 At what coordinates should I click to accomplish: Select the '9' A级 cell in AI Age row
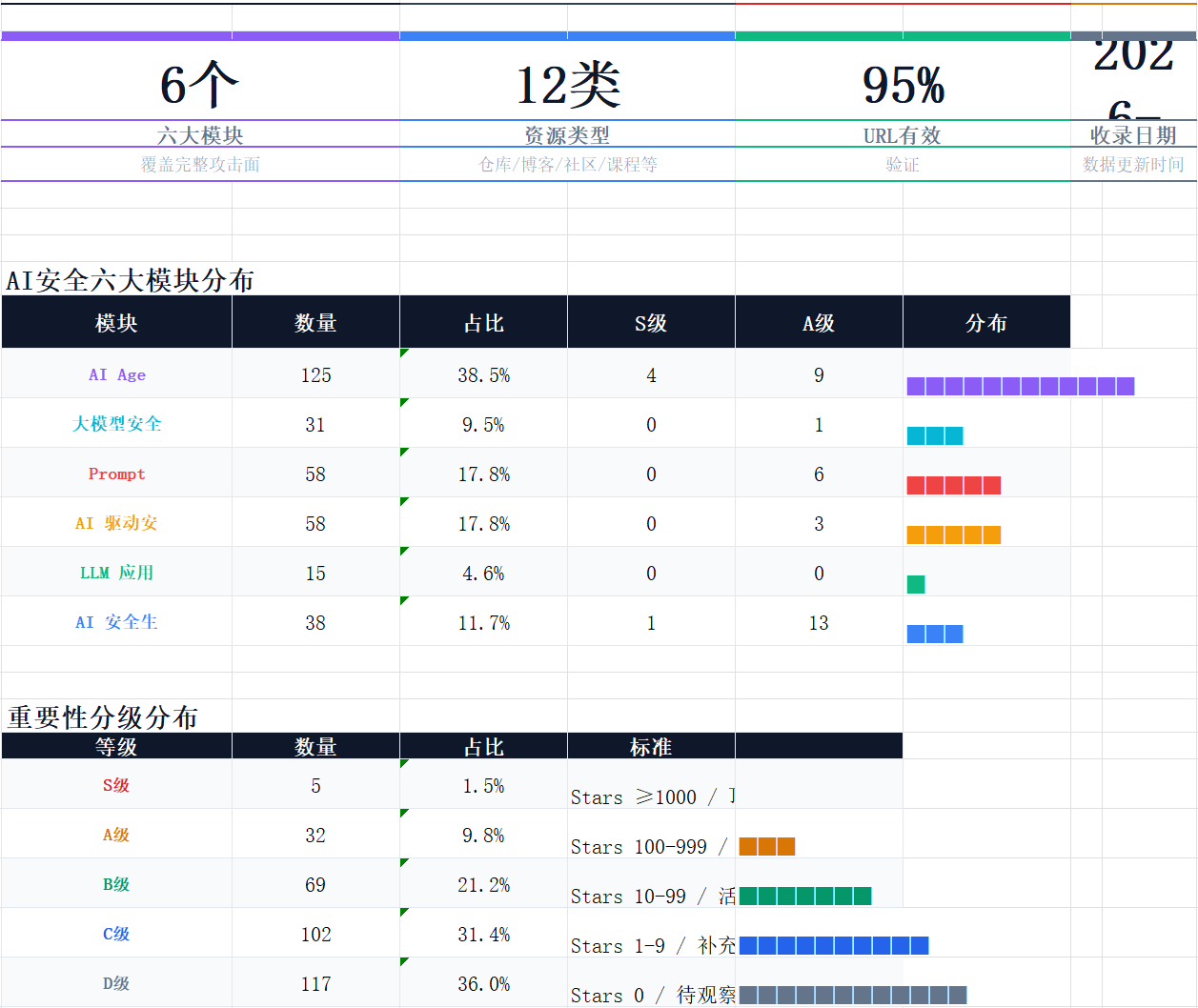(819, 374)
